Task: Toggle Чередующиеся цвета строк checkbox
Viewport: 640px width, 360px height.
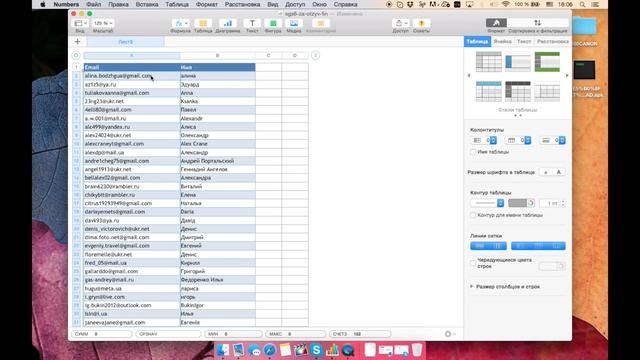Action: (x=473, y=263)
